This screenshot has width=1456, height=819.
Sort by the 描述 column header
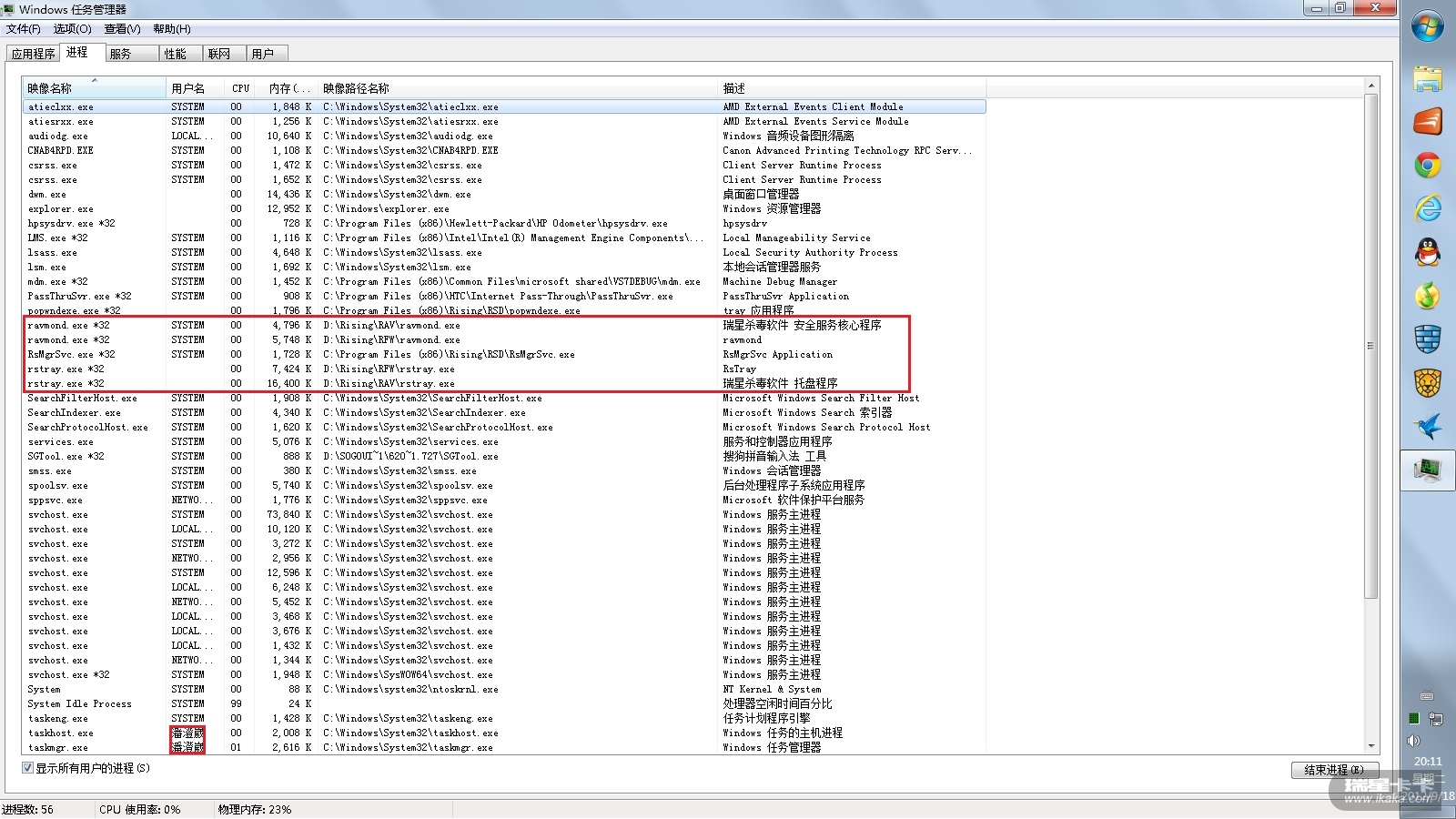pos(852,88)
